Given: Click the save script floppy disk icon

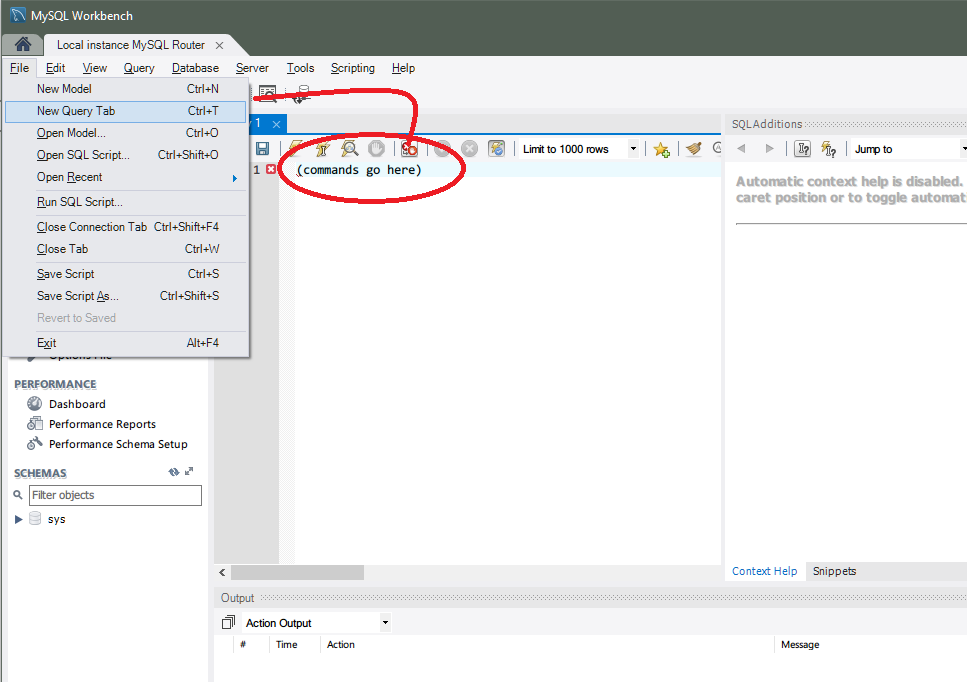Looking at the screenshot, I should tap(262, 149).
